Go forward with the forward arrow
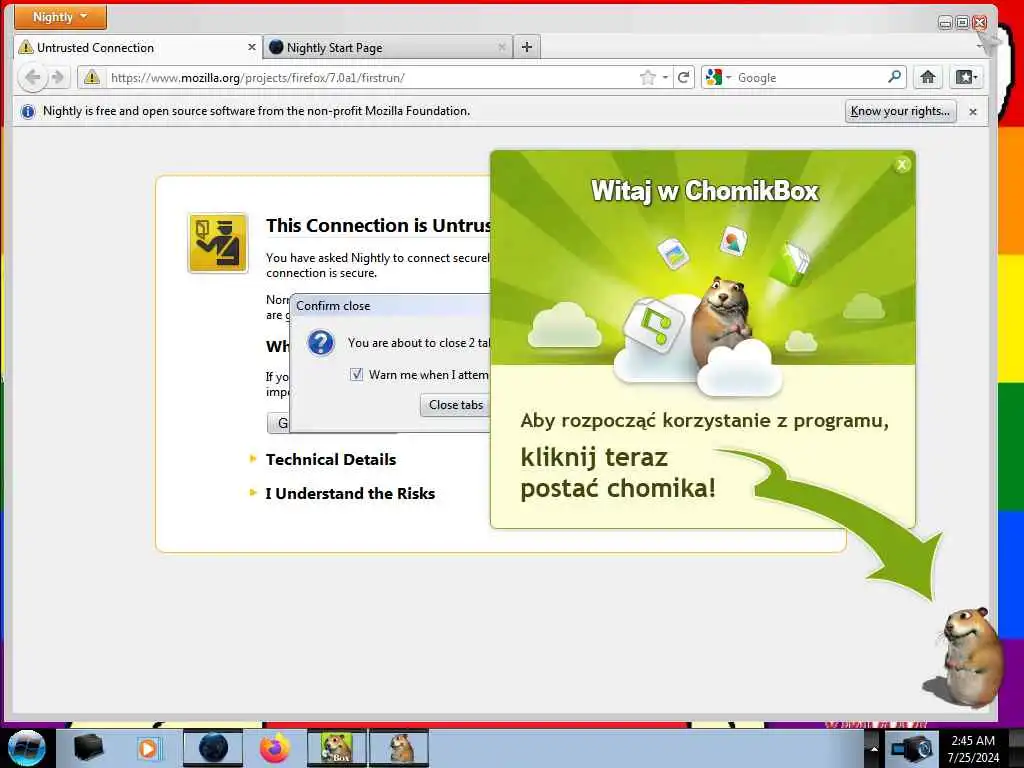 coord(58,78)
